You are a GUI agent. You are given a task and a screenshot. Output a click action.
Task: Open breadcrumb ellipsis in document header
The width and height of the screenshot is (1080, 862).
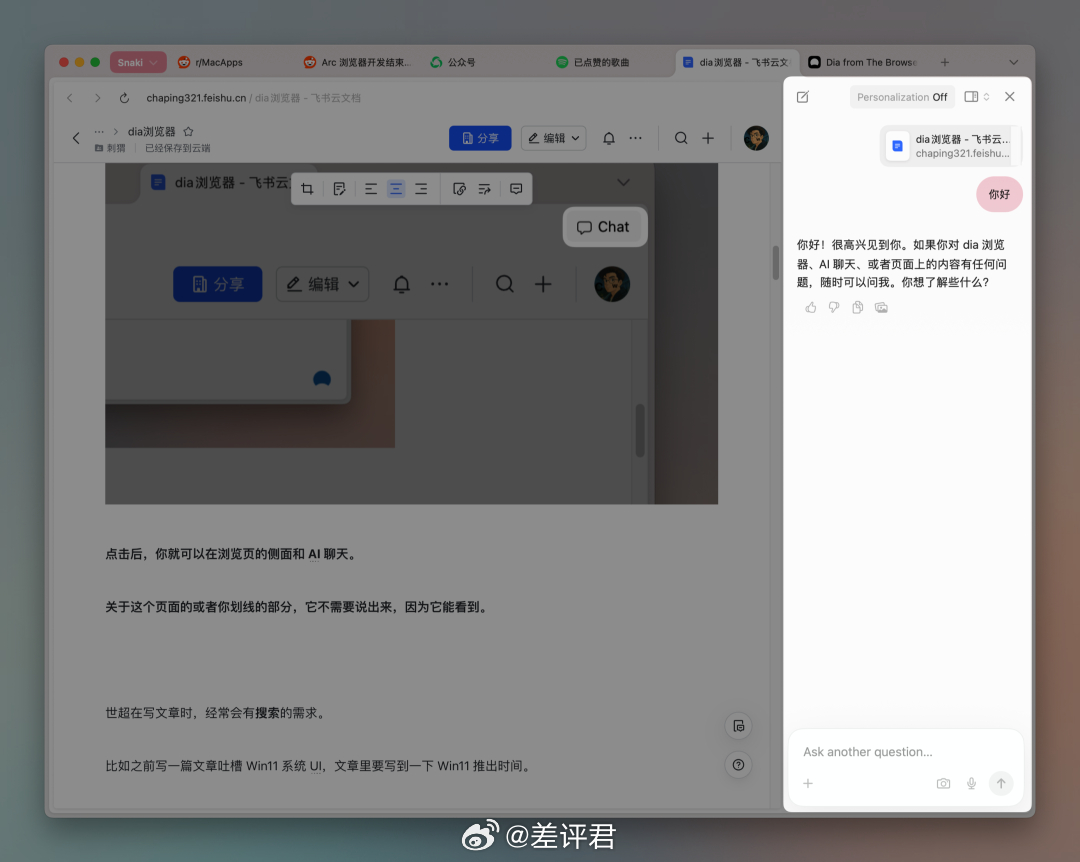click(99, 131)
